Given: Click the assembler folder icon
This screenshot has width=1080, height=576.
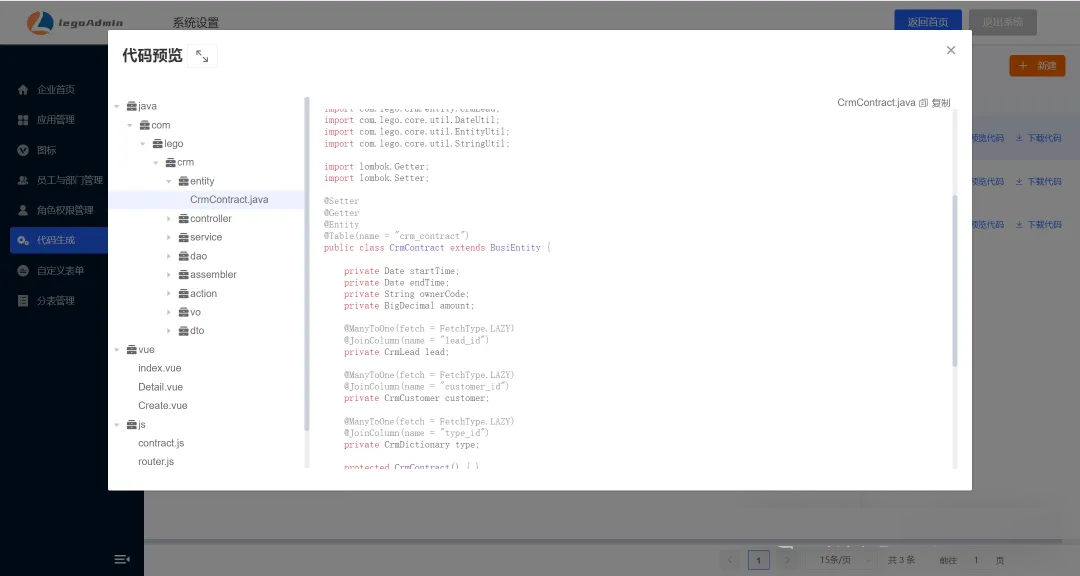Looking at the screenshot, I should (183, 275).
